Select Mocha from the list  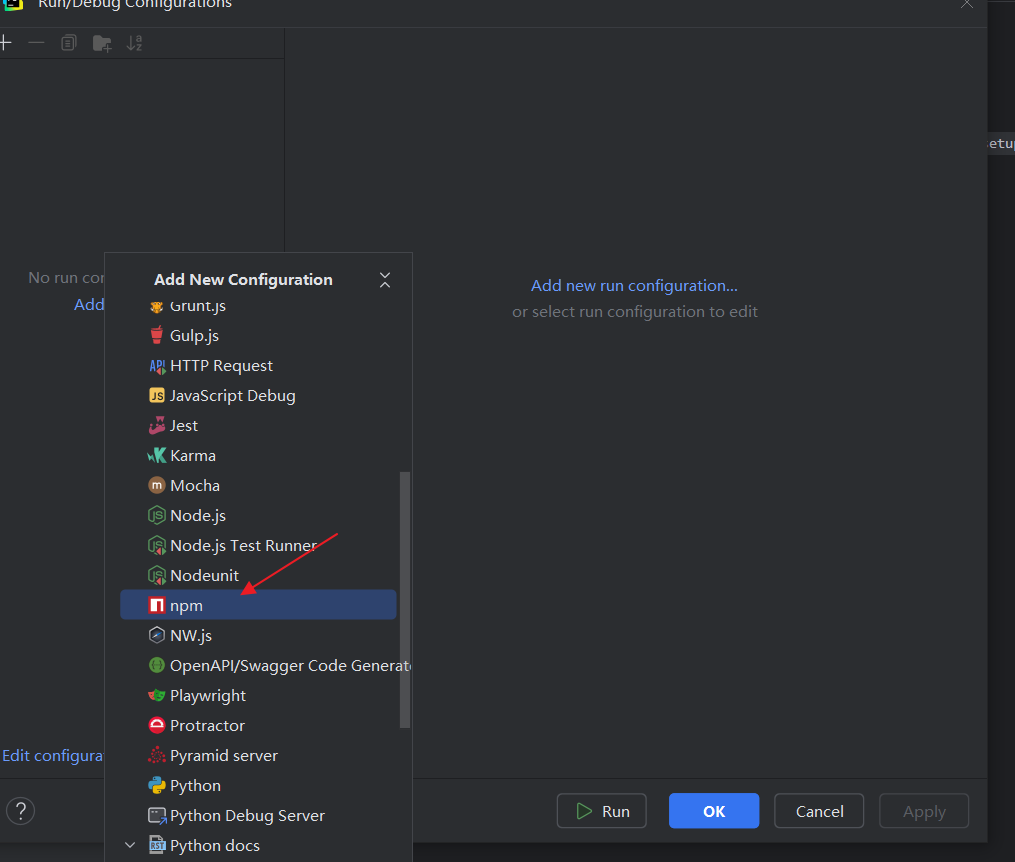coord(258,485)
